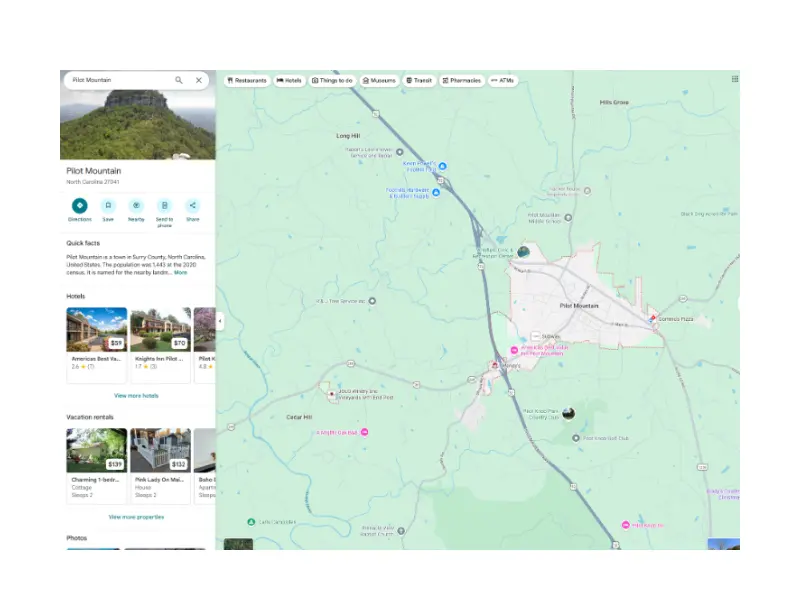Click View more properties link
The image size is (800, 600).
coord(136,517)
